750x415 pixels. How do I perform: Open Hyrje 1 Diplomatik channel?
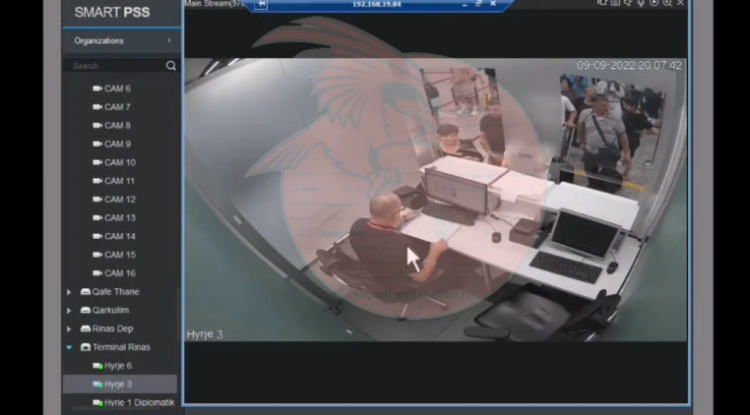coord(138,402)
